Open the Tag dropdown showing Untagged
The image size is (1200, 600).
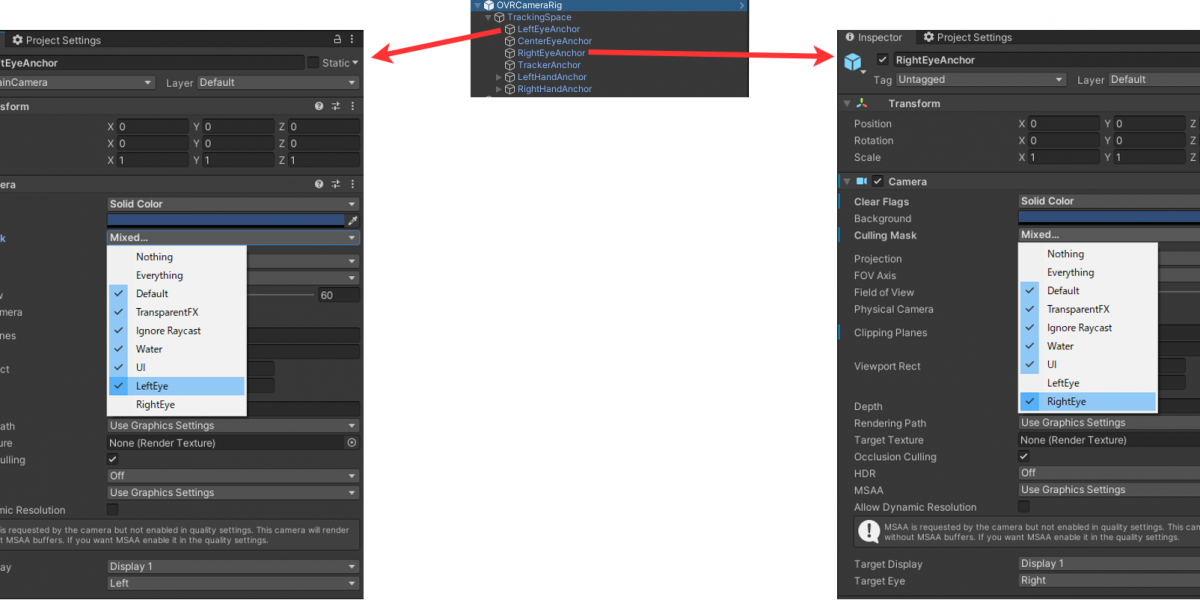[981, 80]
